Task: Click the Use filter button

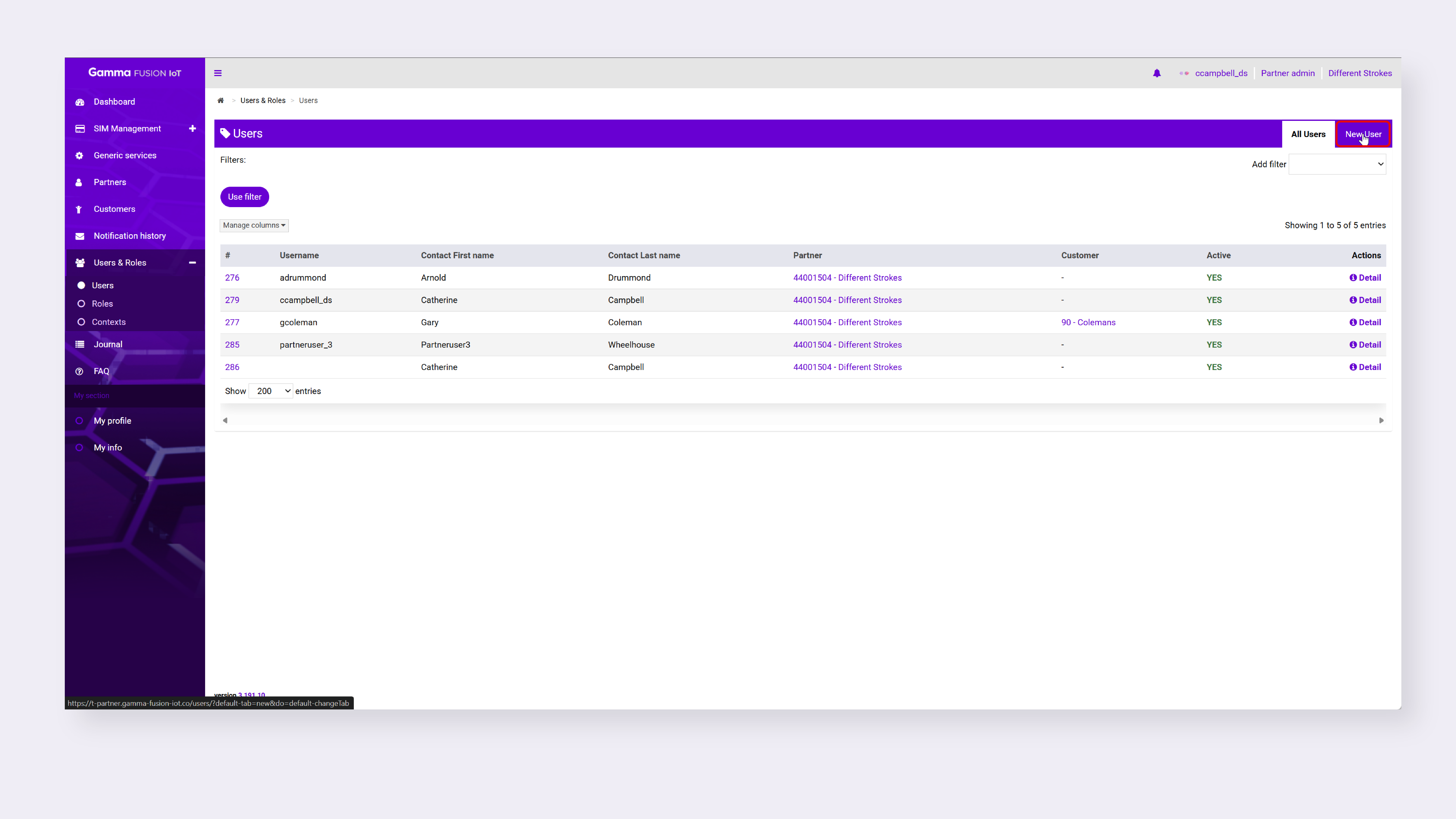Action: click(244, 197)
